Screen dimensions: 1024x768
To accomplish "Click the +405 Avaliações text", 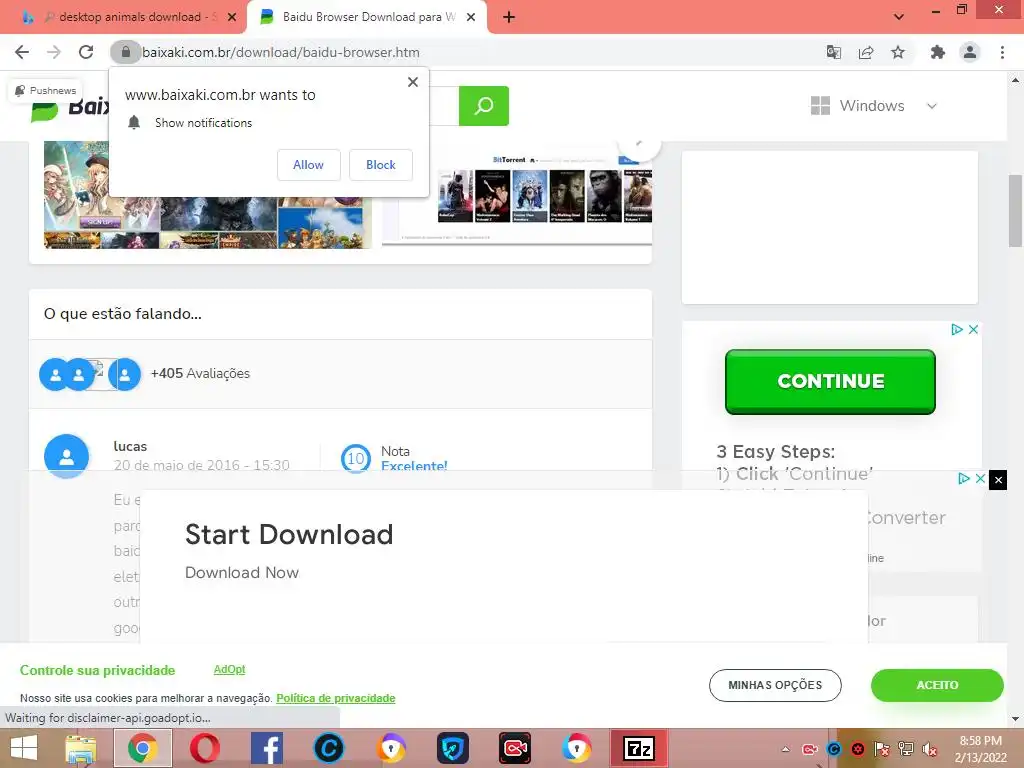I will 200,374.
